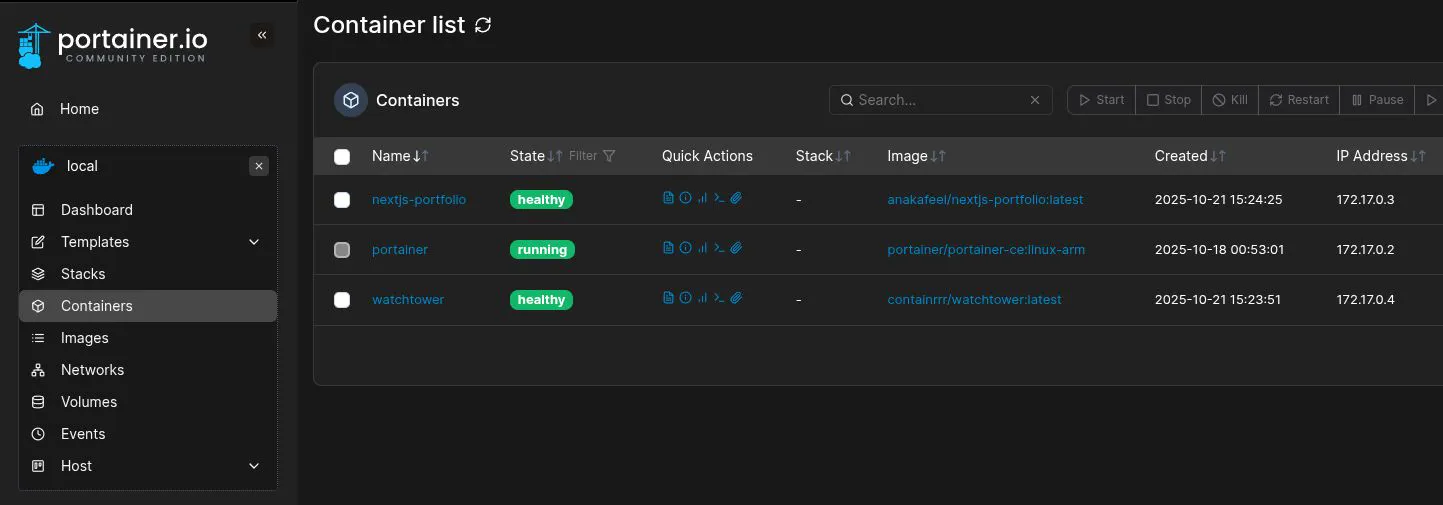Attach console to portainer container
The width and height of the screenshot is (1443, 505).
click(x=736, y=248)
